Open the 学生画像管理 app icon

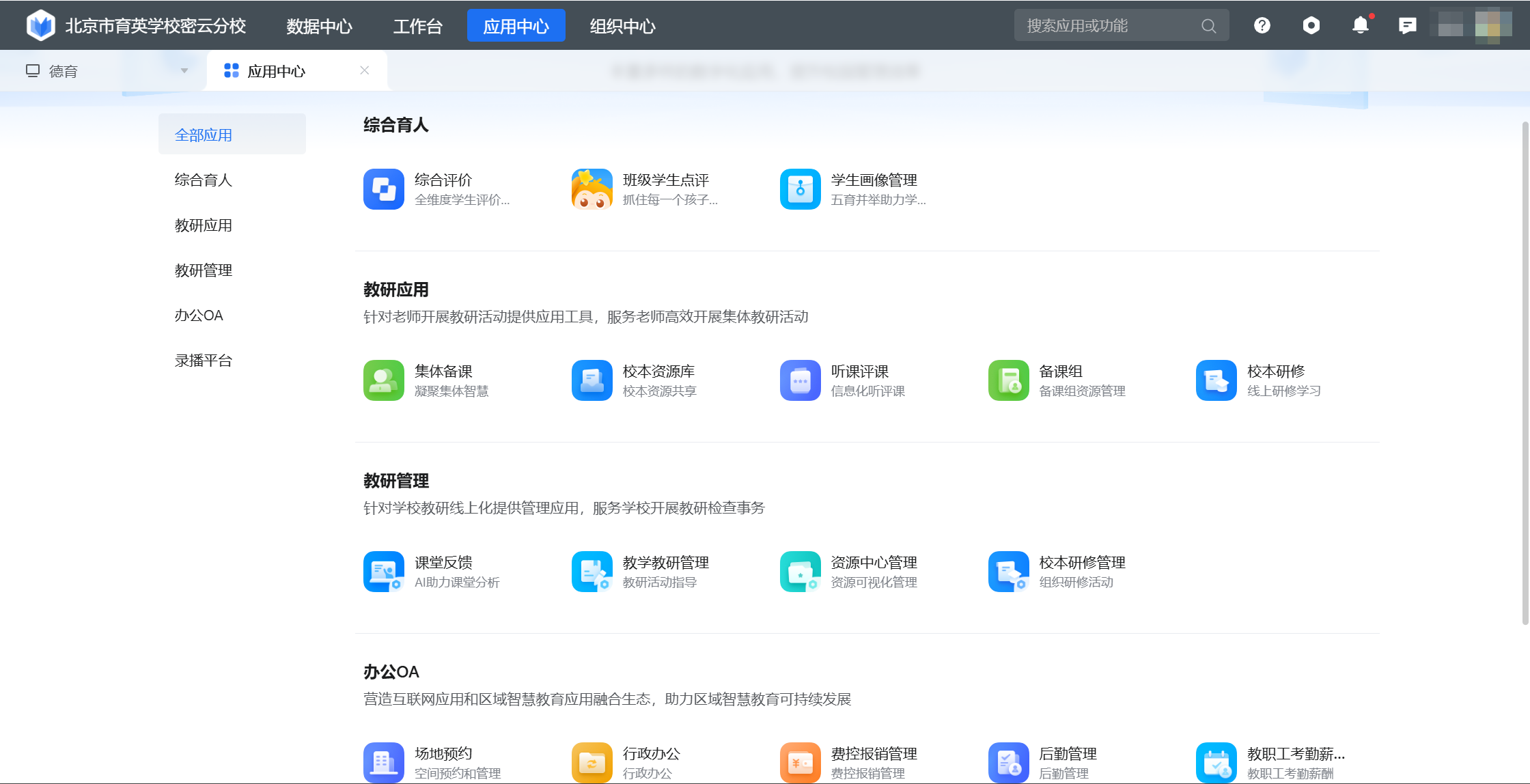coord(801,189)
